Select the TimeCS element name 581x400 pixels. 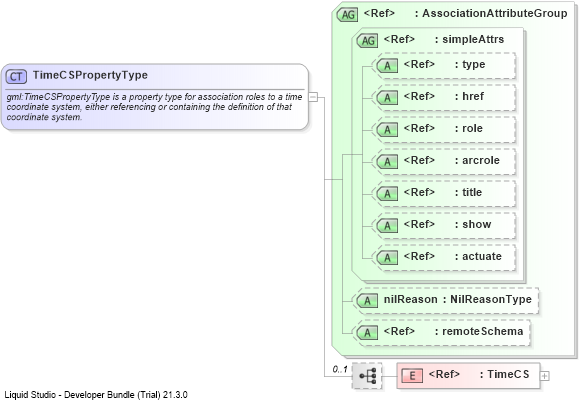(x=508, y=374)
